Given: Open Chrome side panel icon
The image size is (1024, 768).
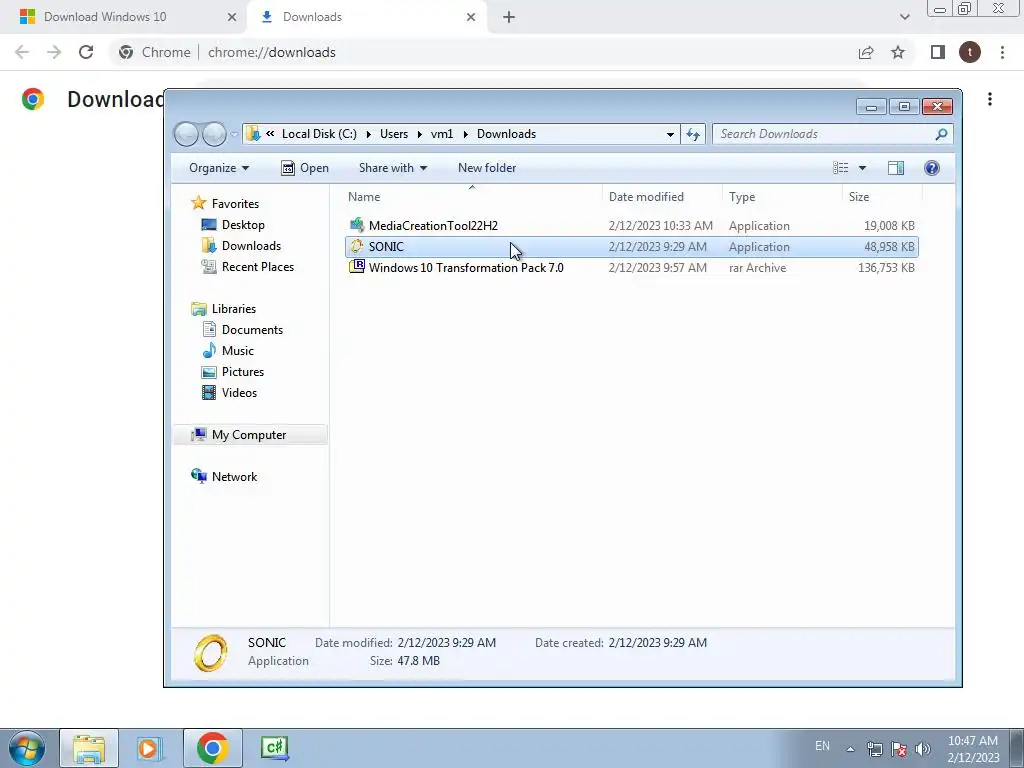Looking at the screenshot, I should 938,52.
